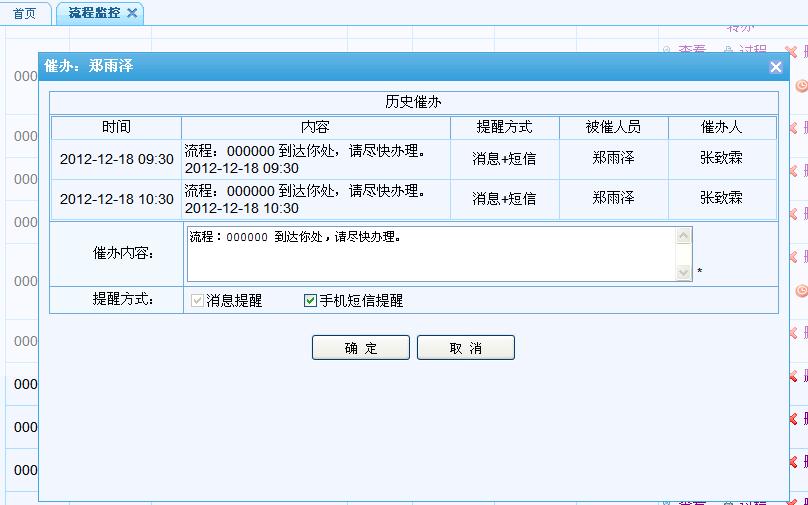Click the 确定 button
808x505 pixels.
[361, 348]
